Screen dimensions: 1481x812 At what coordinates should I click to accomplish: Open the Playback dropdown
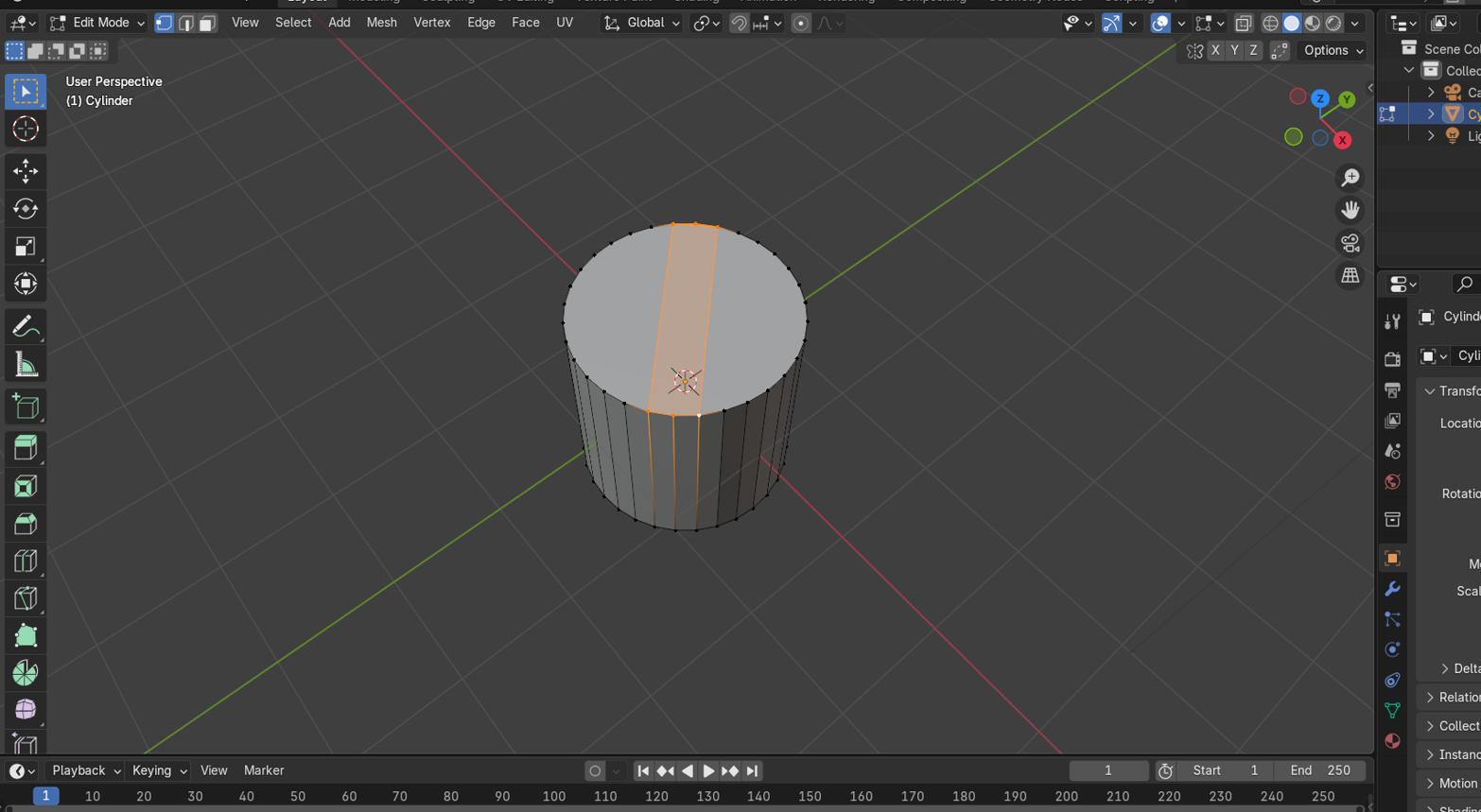pos(85,770)
